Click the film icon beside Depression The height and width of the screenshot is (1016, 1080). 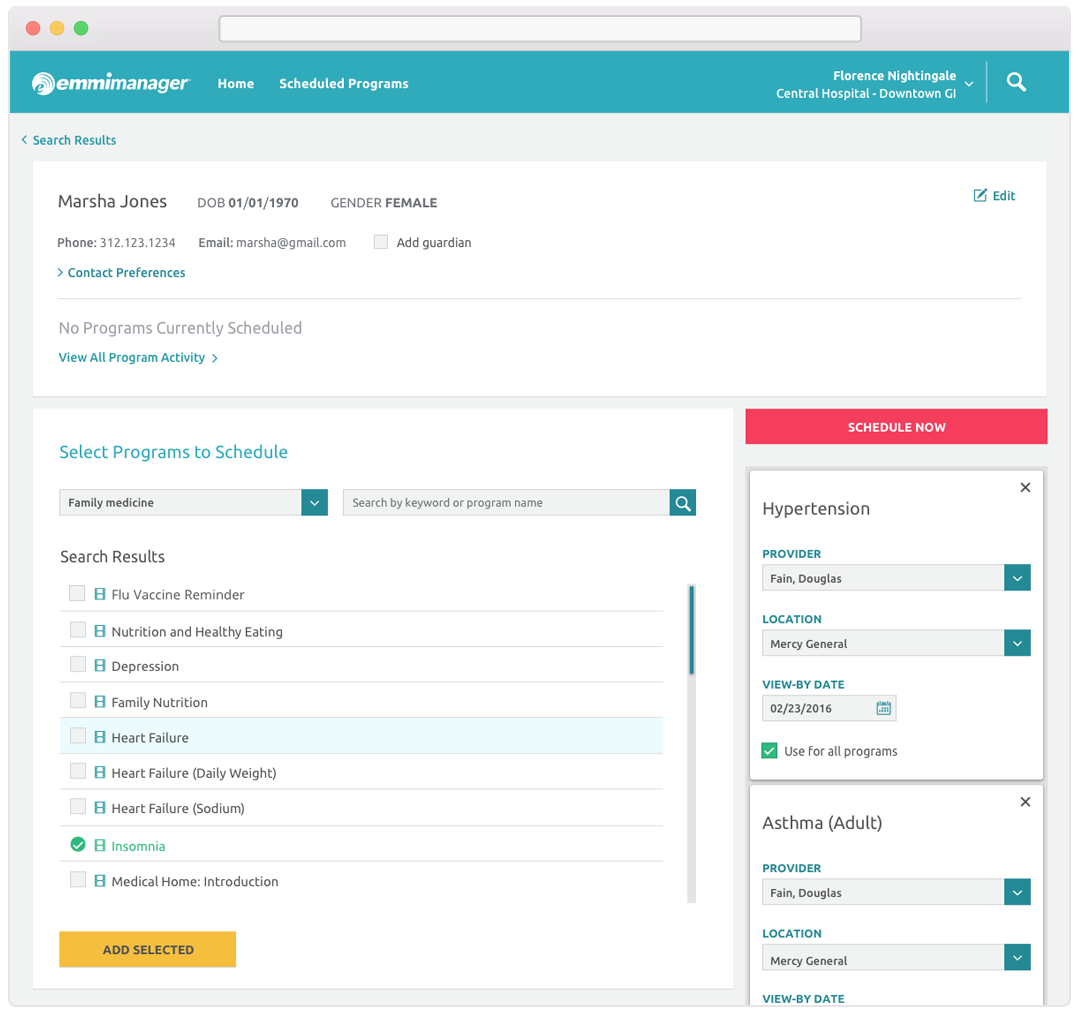point(100,666)
